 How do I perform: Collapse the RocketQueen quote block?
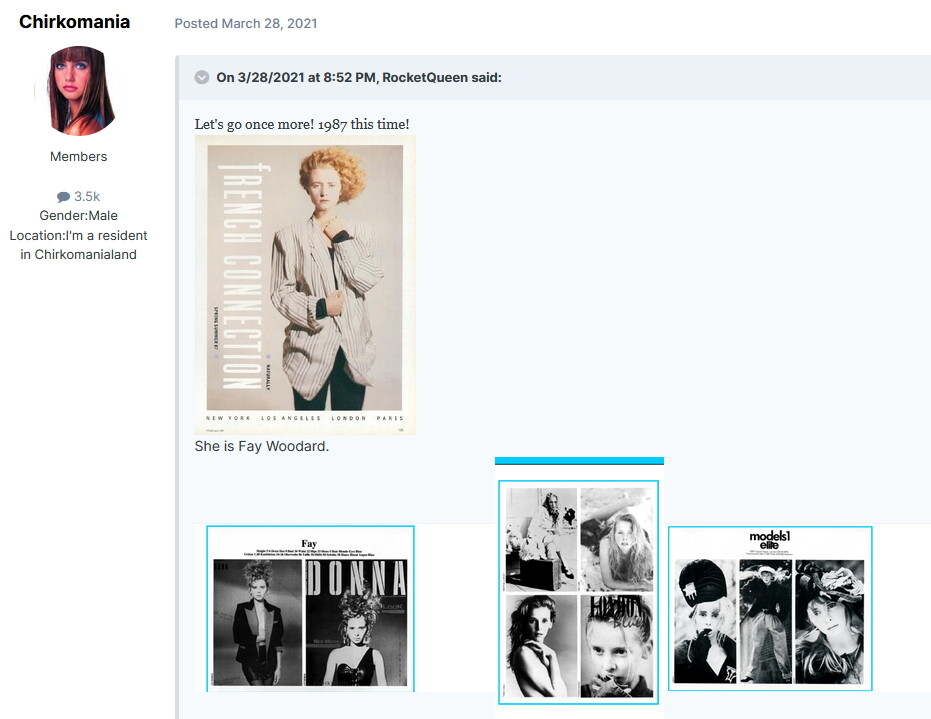point(202,77)
